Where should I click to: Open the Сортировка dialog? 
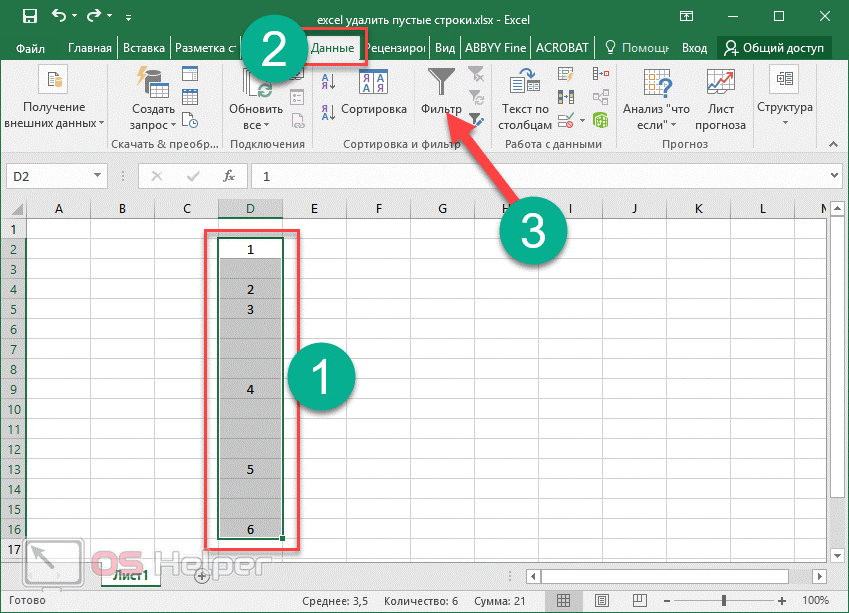pos(374,93)
